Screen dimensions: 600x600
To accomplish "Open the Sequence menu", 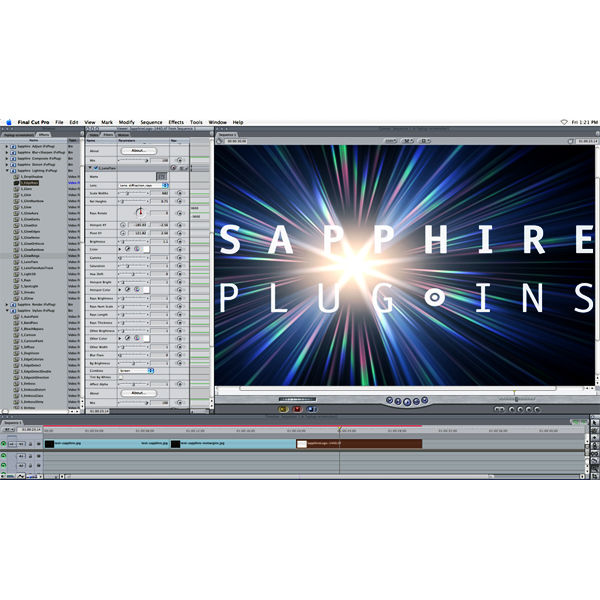I will click(151, 122).
